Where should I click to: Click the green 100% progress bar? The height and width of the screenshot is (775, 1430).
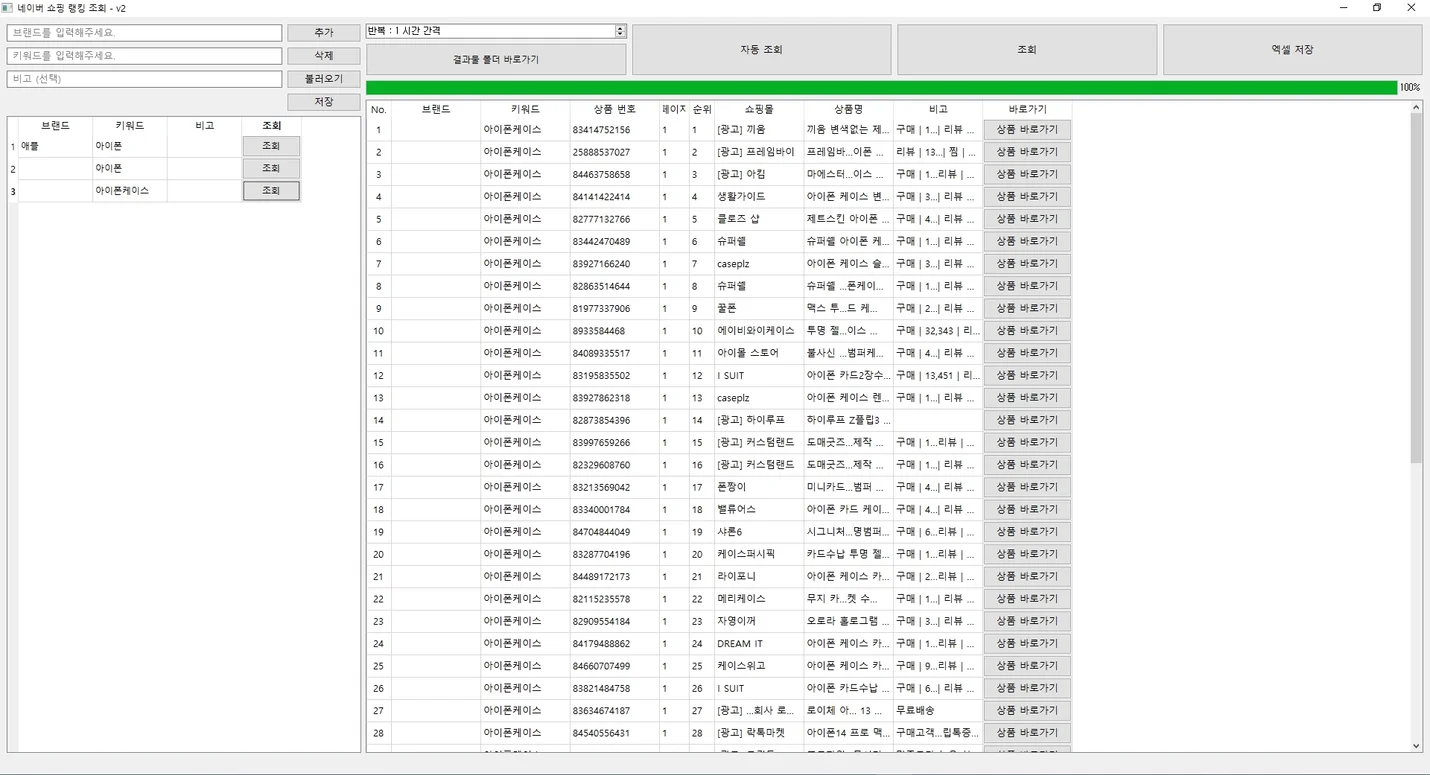click(x=882, y=88)
